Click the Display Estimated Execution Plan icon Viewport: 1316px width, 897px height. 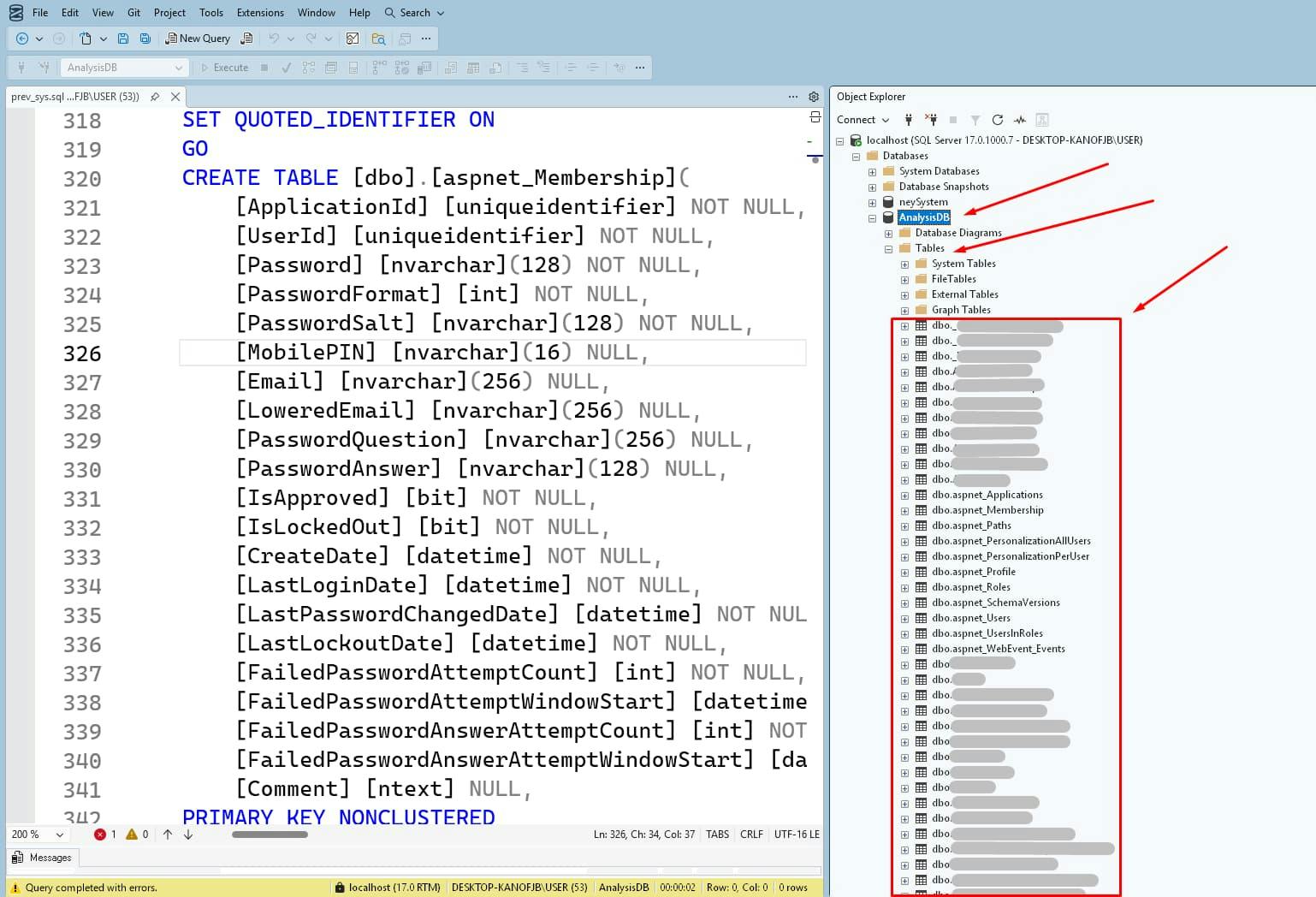click(308, 67)
